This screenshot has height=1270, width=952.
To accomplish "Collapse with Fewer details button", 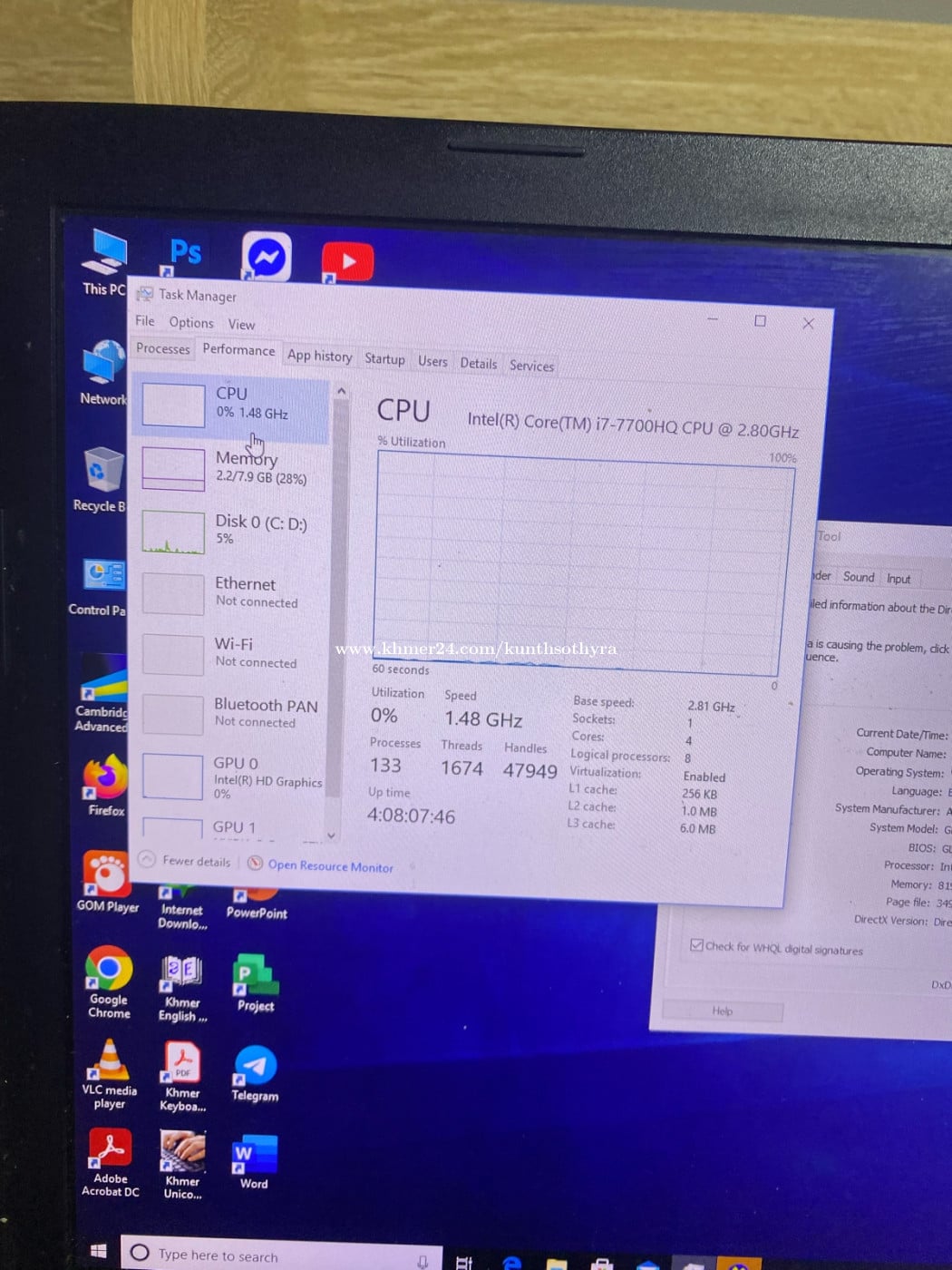I will point(186,861).
